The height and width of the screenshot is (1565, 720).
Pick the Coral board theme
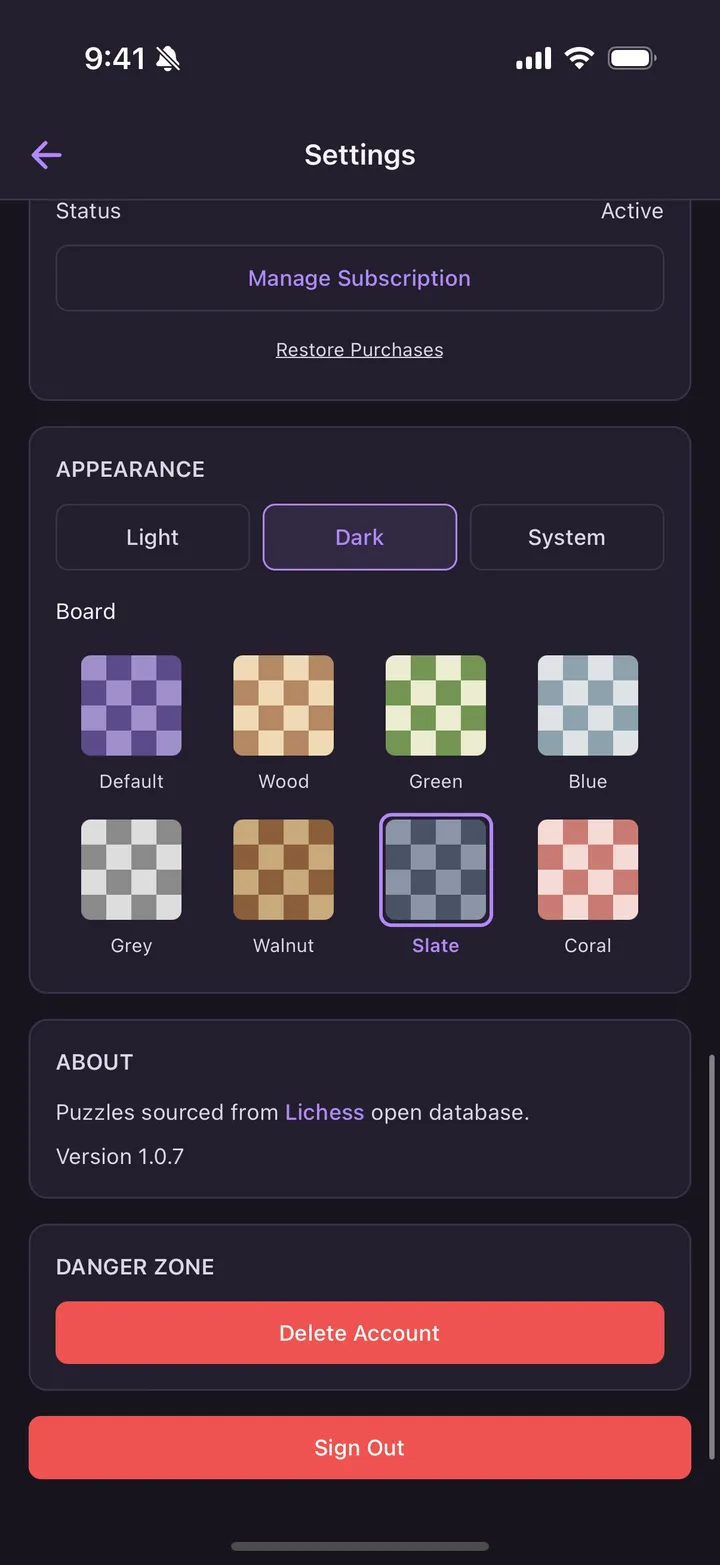tap(588, 870)
